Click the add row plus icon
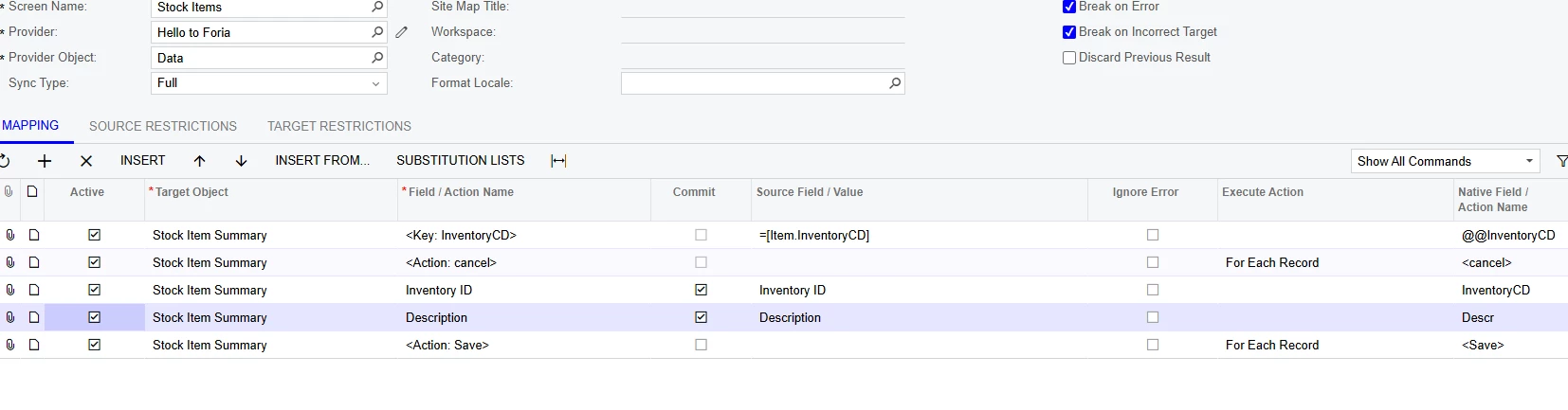Viewport: 1568px width, 410px height. coord(45,161)
